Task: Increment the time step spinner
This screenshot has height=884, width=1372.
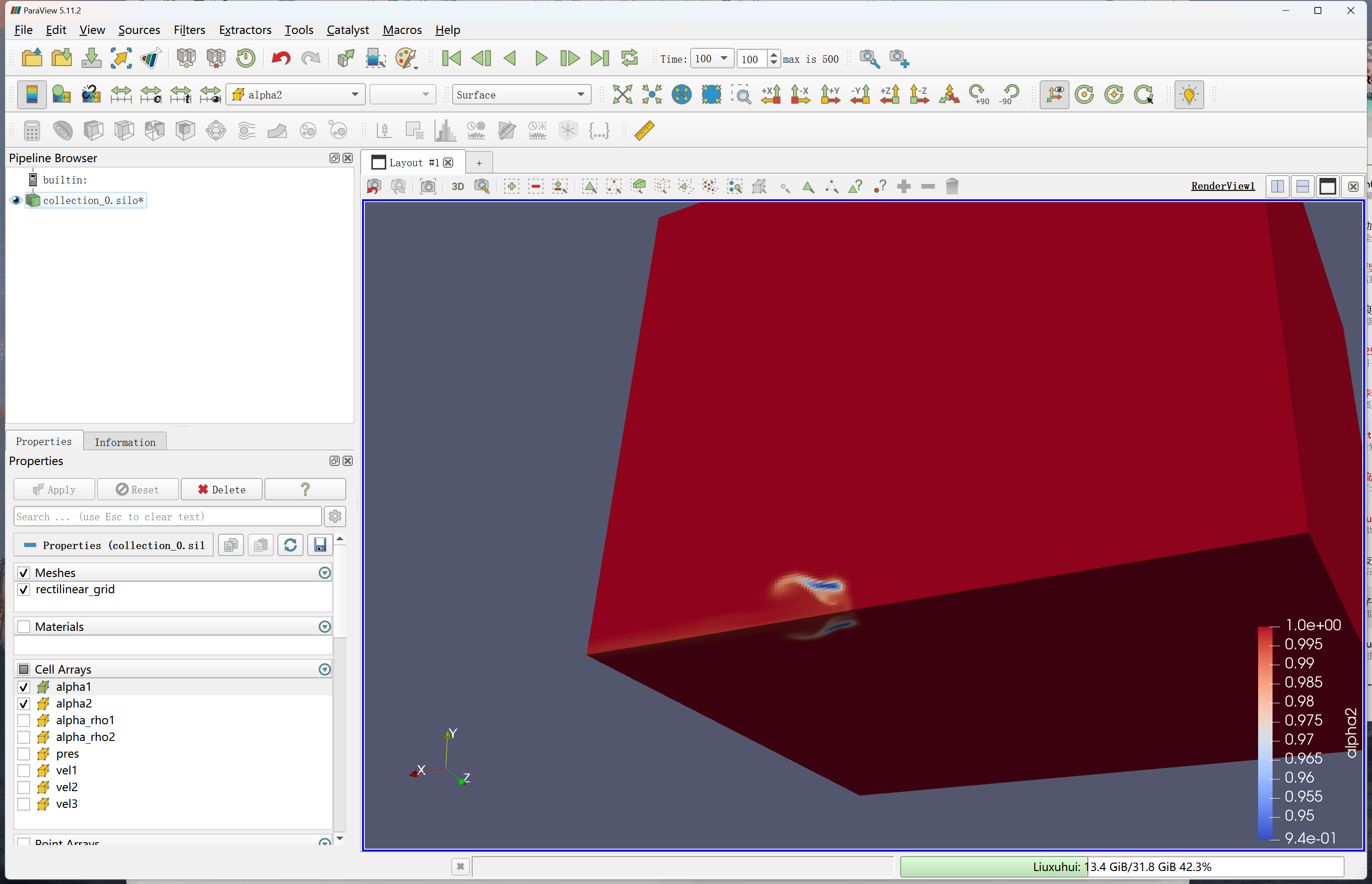Action: pos(773,54)
